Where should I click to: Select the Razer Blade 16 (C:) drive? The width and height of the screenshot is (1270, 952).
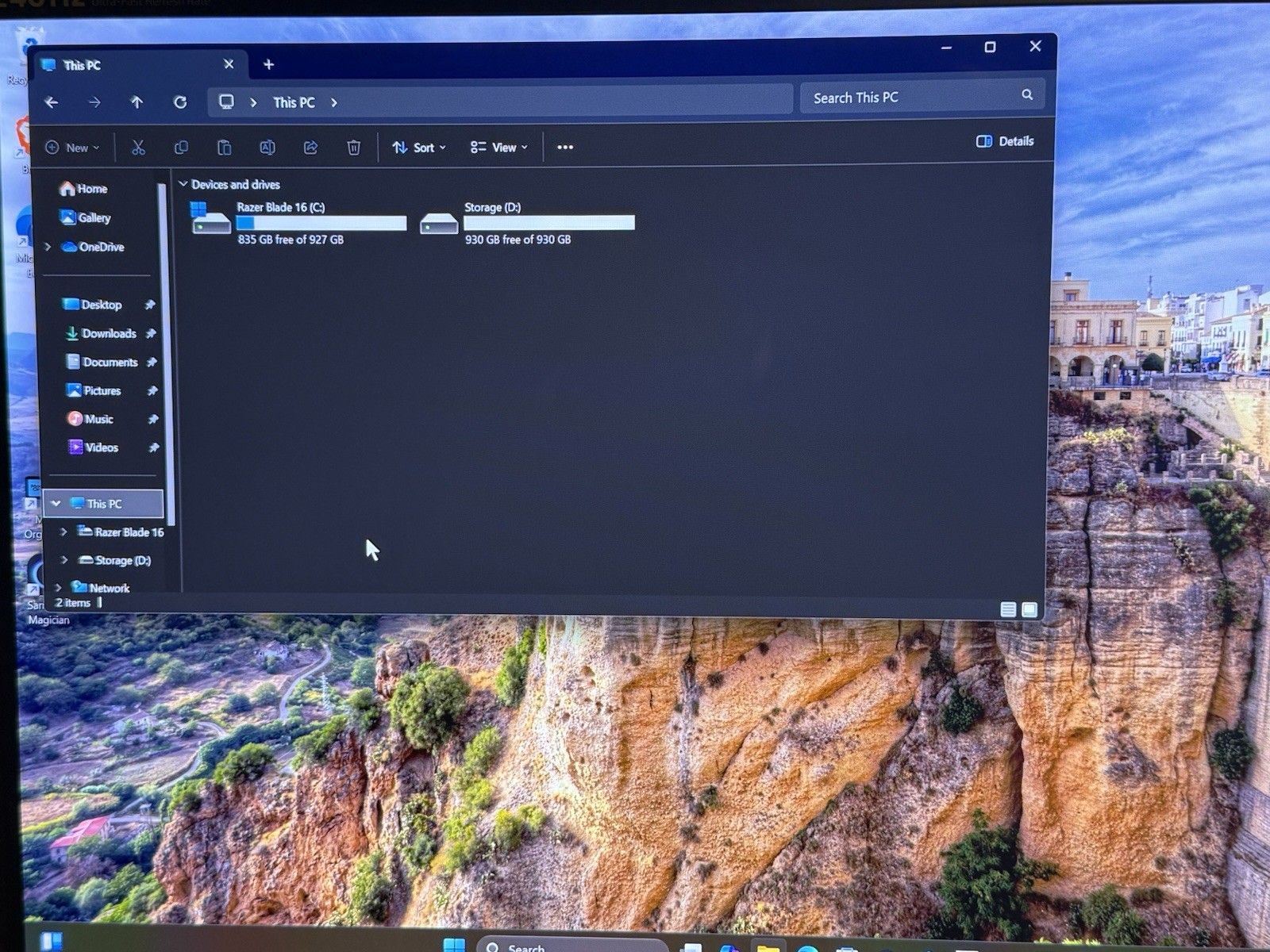point(298,222)
